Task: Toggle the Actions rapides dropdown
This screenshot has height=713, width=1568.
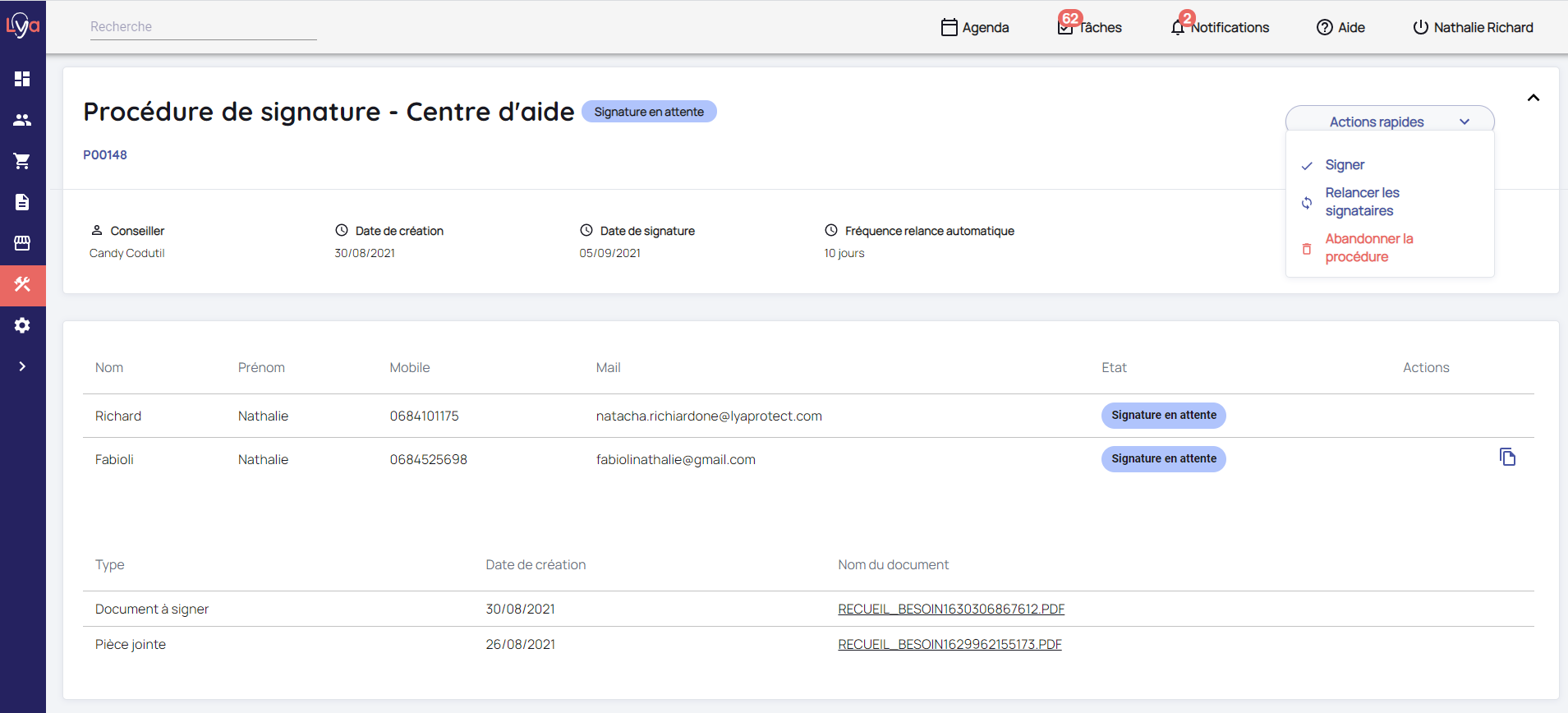Action: click(x=1389, y=122)
